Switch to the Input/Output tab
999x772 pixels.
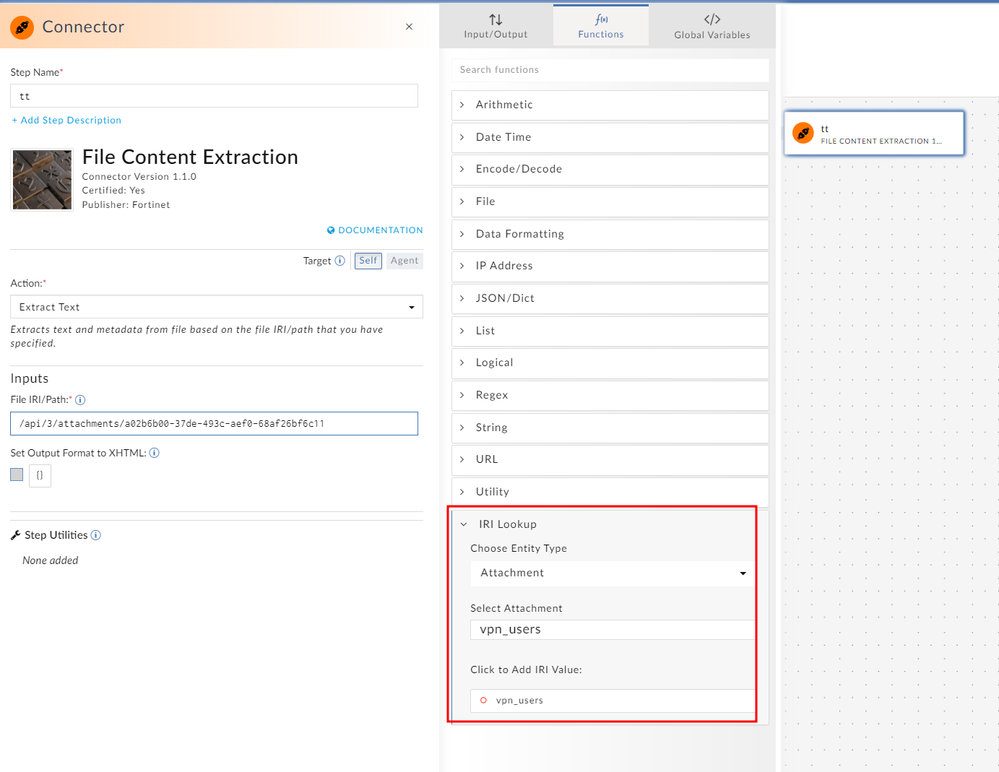coord(496,26)
